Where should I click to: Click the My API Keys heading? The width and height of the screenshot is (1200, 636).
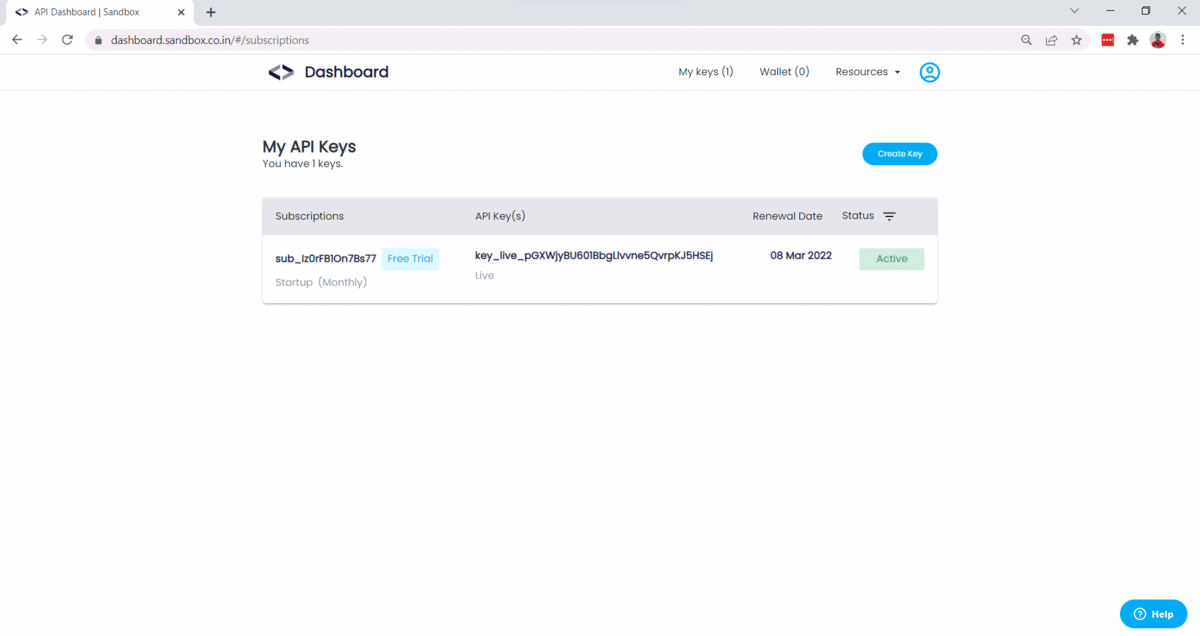309,147
